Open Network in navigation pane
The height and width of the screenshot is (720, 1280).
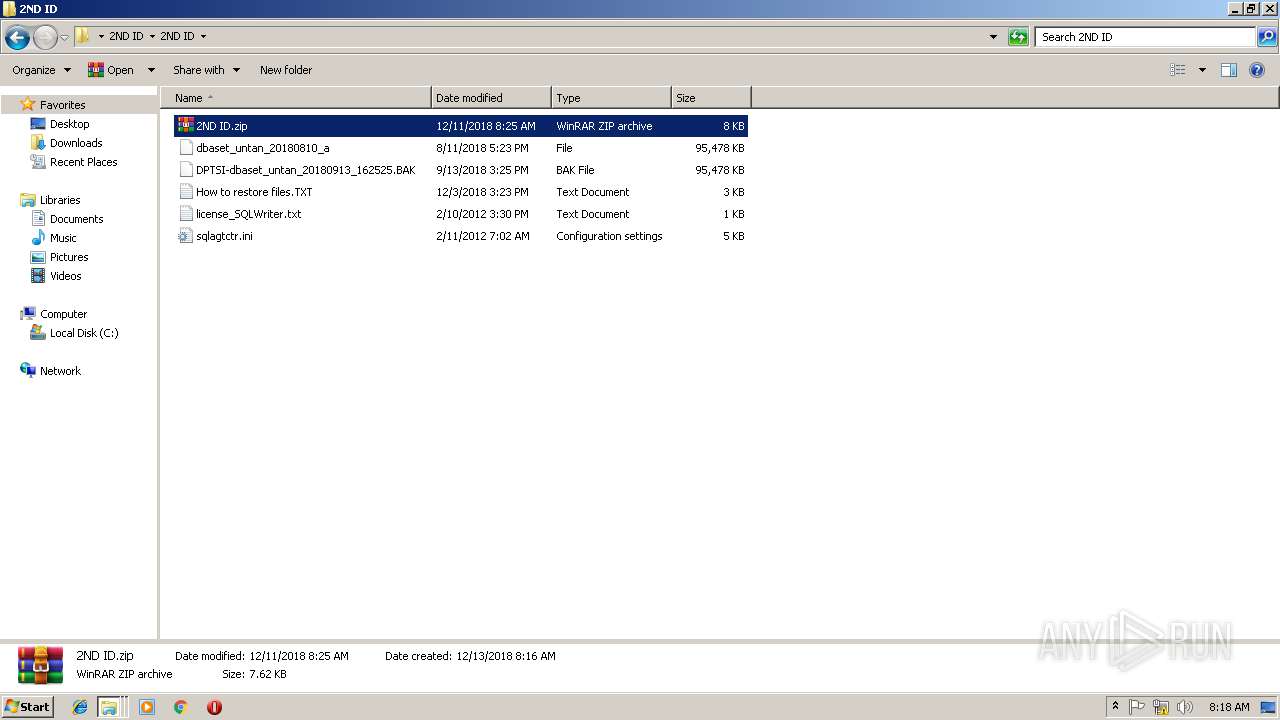pyautogui.click(x=60, y=371)
